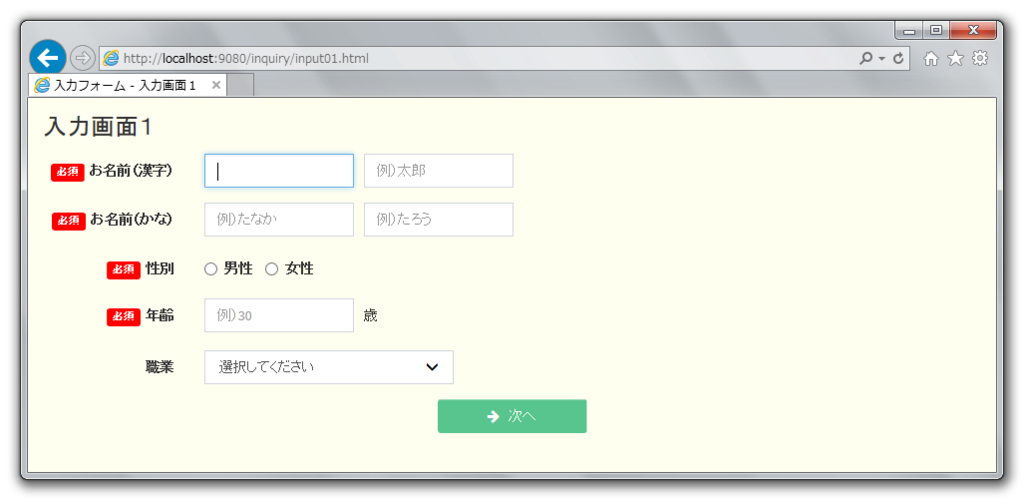Click the 例)たなか kana field

279,219
